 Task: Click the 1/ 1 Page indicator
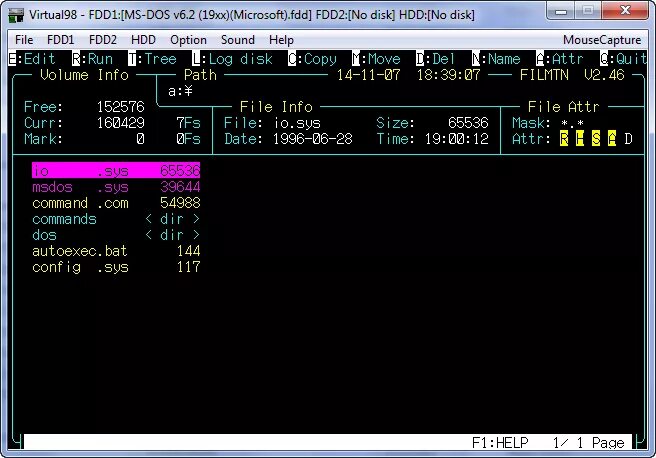588,442
